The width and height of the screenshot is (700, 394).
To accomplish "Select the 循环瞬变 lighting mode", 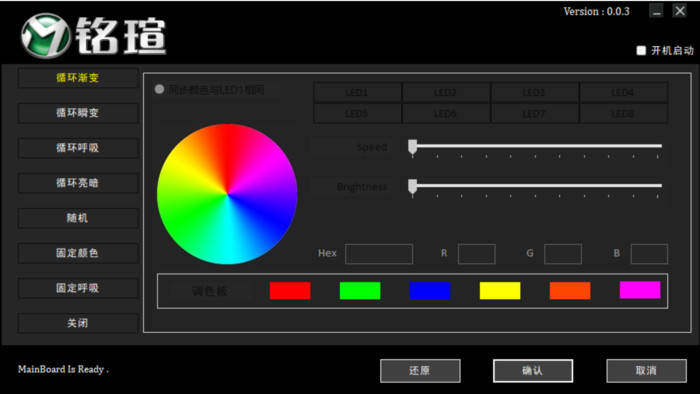I will click(78, 113).
